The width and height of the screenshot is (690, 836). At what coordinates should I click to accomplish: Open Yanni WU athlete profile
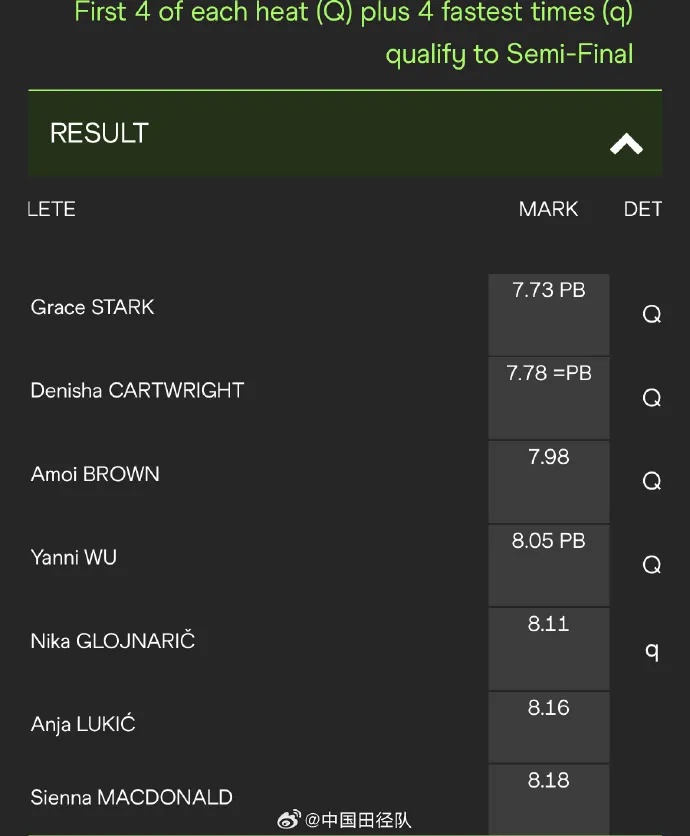click(x=74, y=557)
